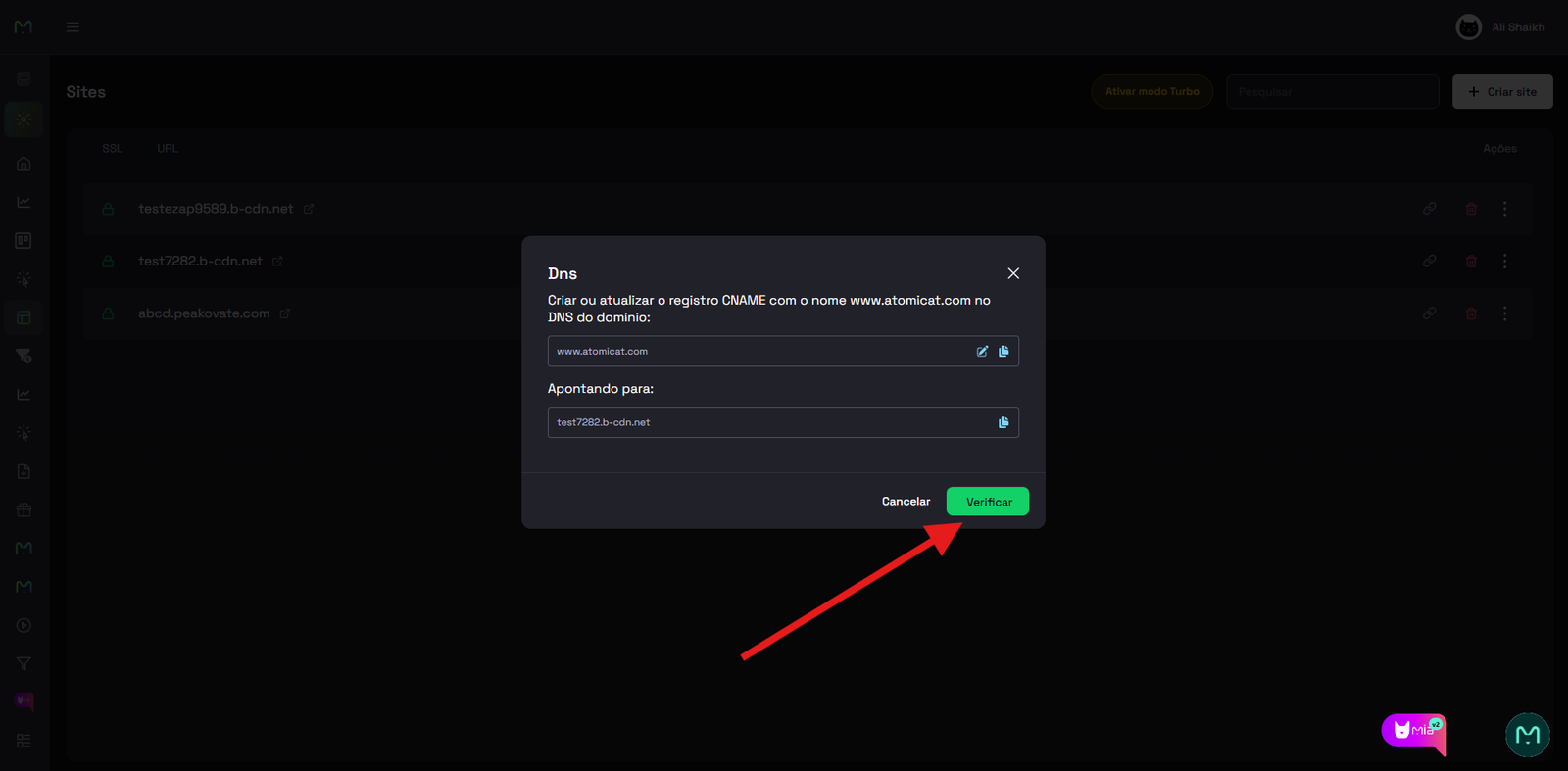Click the URL column header
The image size is (1568, 771).
point(168,149)
